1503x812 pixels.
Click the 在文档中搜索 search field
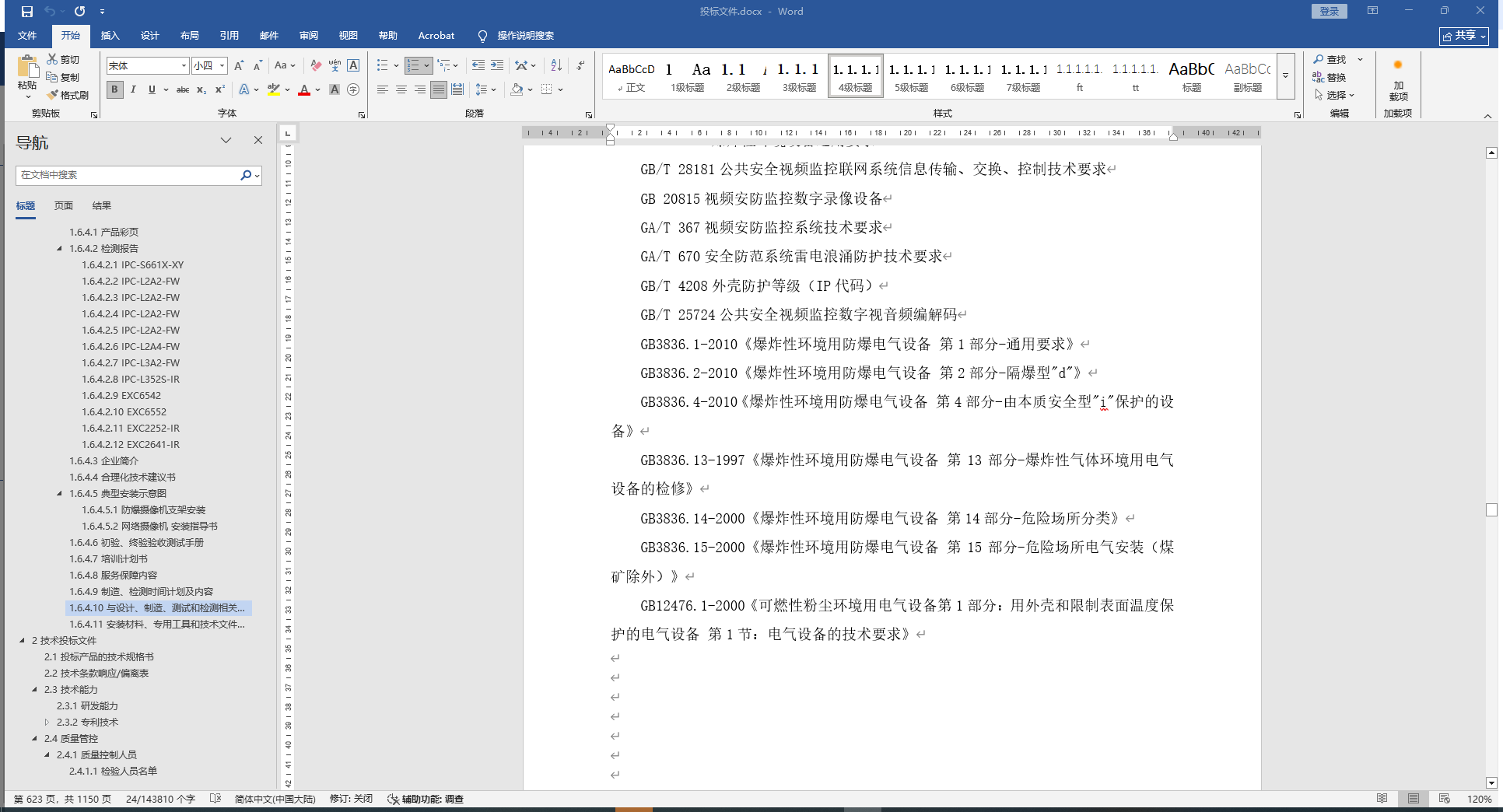(x=128, y=175)
